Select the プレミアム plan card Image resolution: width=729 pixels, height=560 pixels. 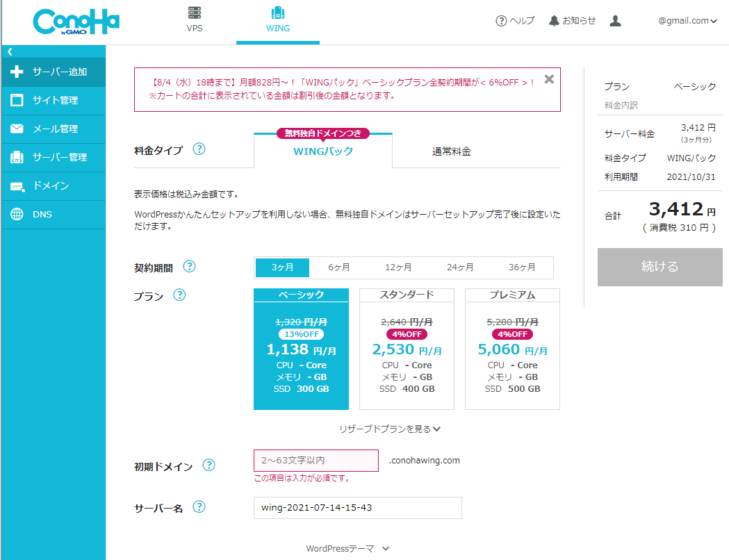point(512,349)
